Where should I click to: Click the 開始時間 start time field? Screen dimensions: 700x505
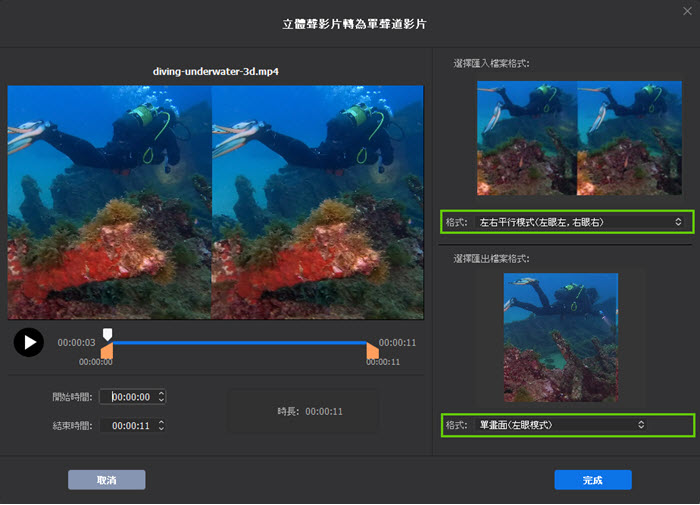133,396
